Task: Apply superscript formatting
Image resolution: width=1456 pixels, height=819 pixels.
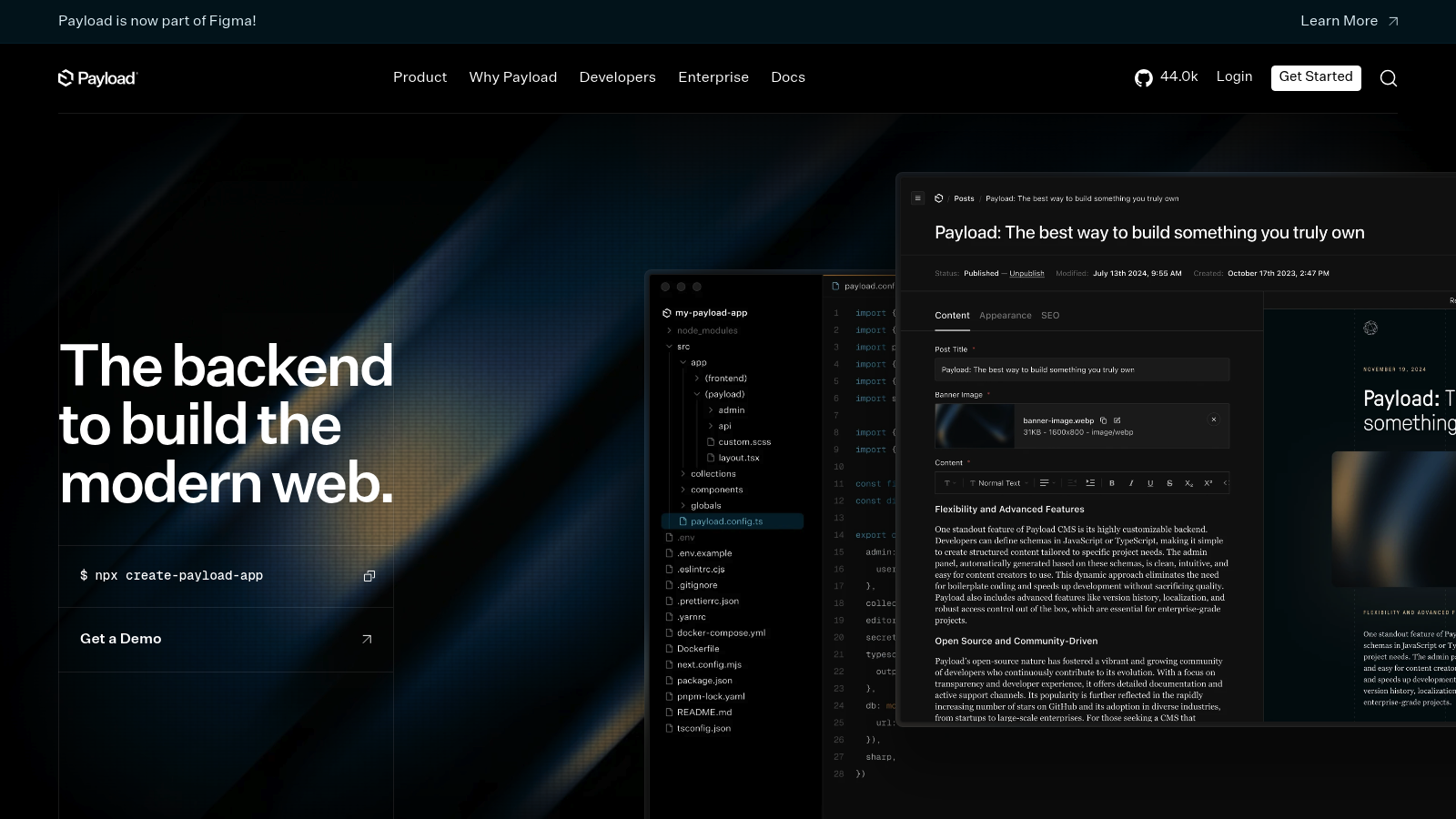Action: coord(1208,483)
